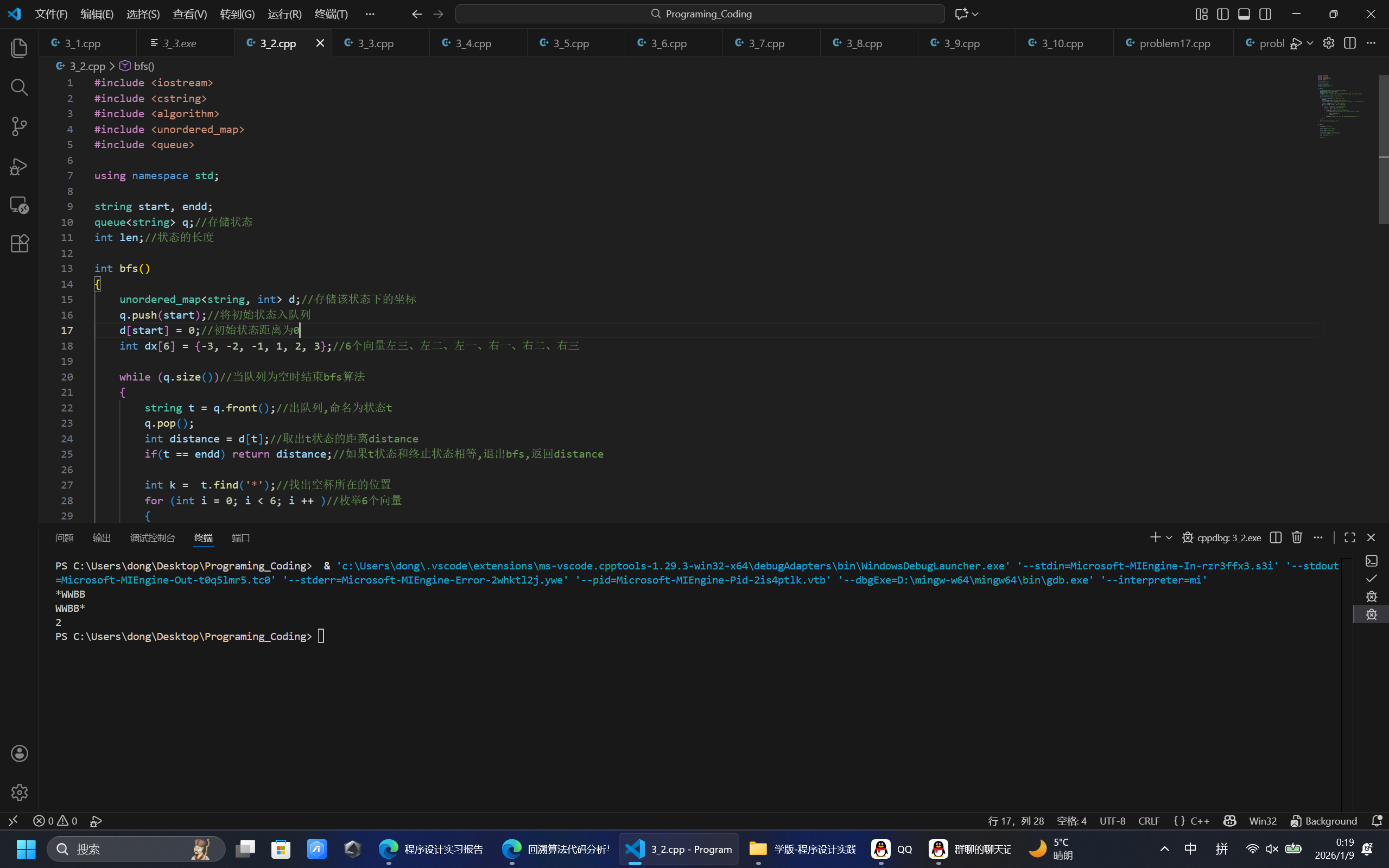Image resolution: width=1389 pixels, height=868 pixels.
Task: Open the Explorer view in activity bar
Action: point(19,48)
